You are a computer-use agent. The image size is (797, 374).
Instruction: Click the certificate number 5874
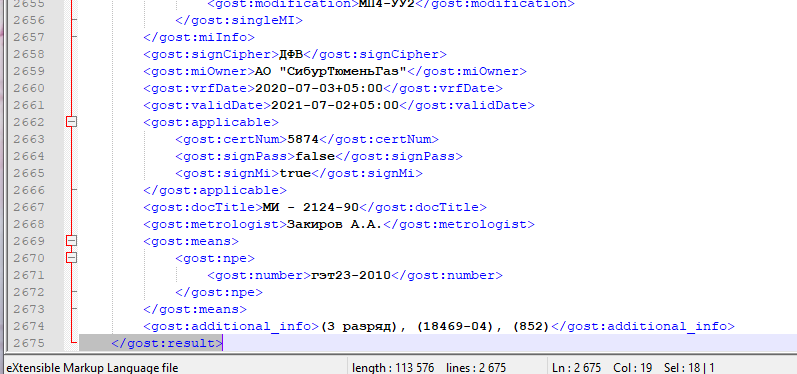pyautogui.click(x=303, y=139)
